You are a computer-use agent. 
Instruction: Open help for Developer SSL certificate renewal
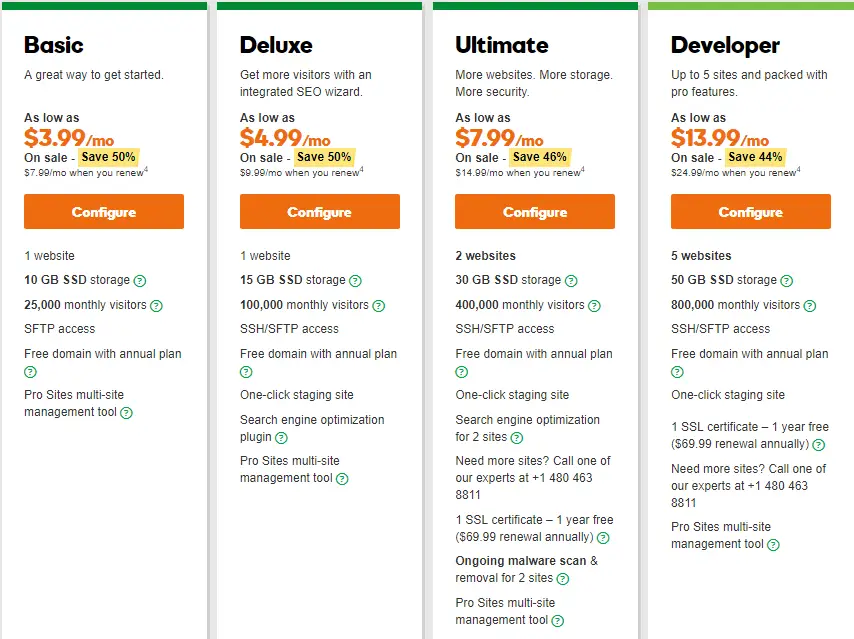click(x=819, y=445)
